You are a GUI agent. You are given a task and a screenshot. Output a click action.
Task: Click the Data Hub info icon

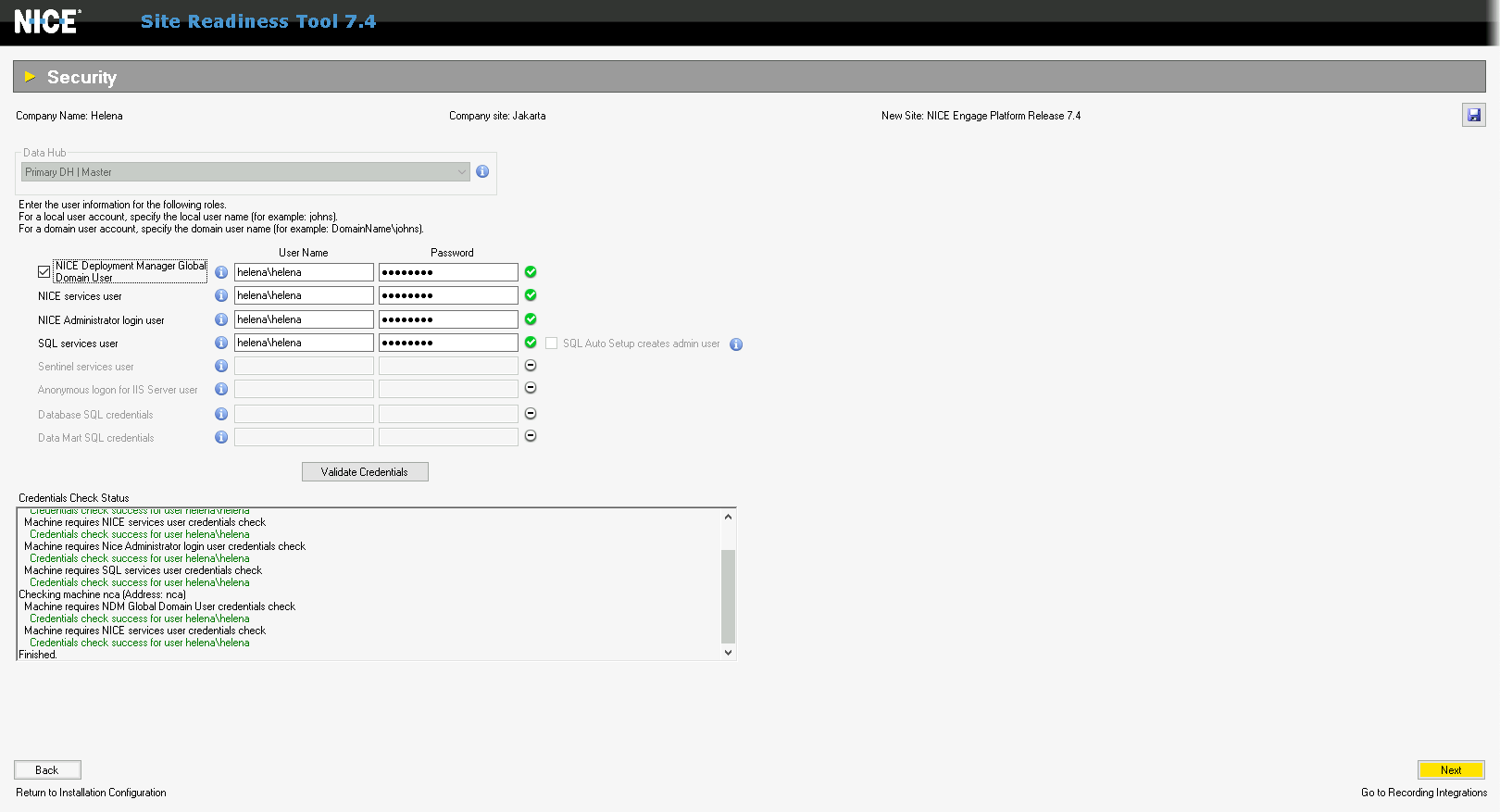click(x=482, y=171)
